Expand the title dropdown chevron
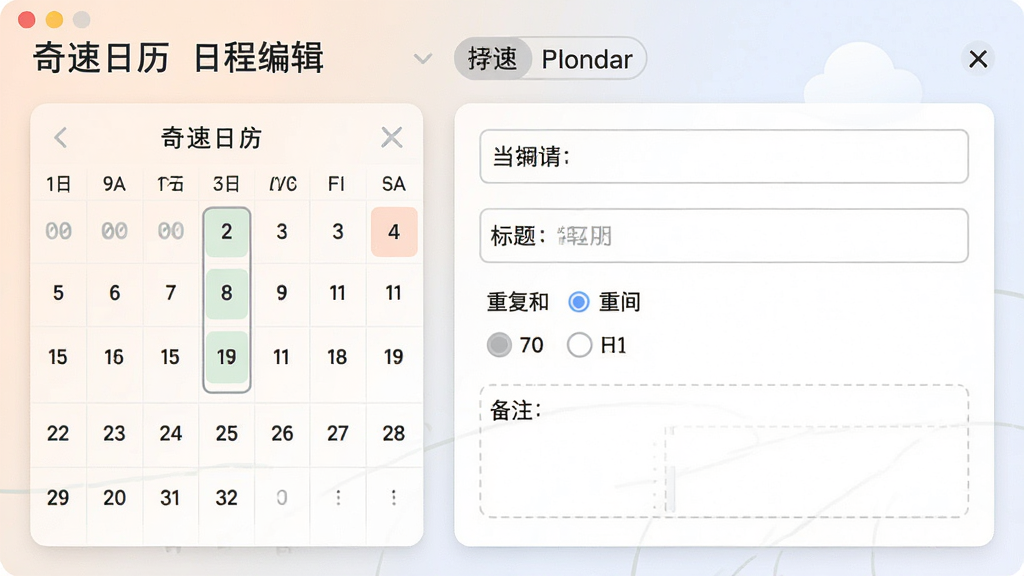Image resolution: width=1024 pixels, height=576 pixels. pyautogui.click(x=423, y=59)
